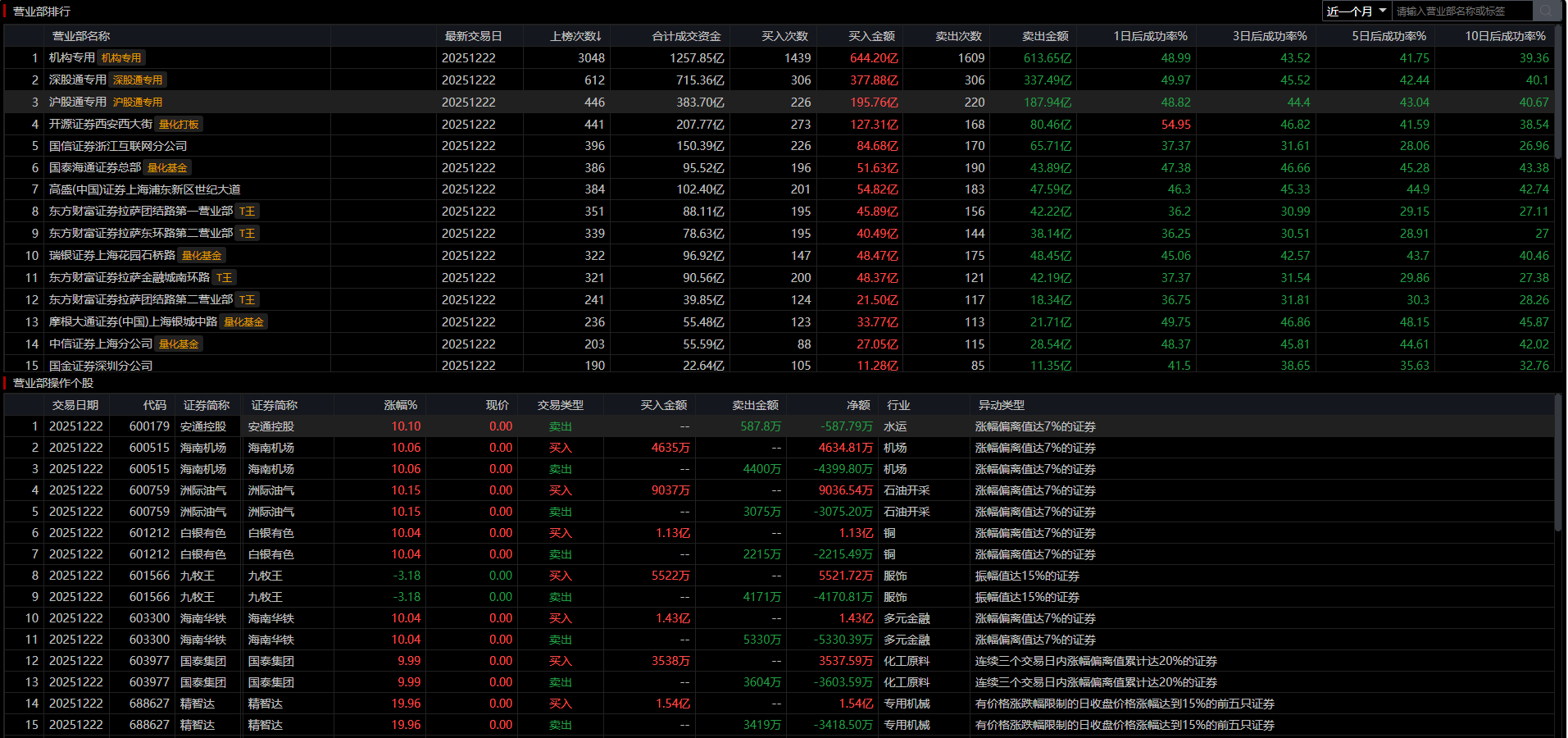Image resolution: width=1568 pixels, height=738 pixels.
Task: Click the 量化打板 tag on 开源证券西安西大街
Action: [x=179, y=125]
